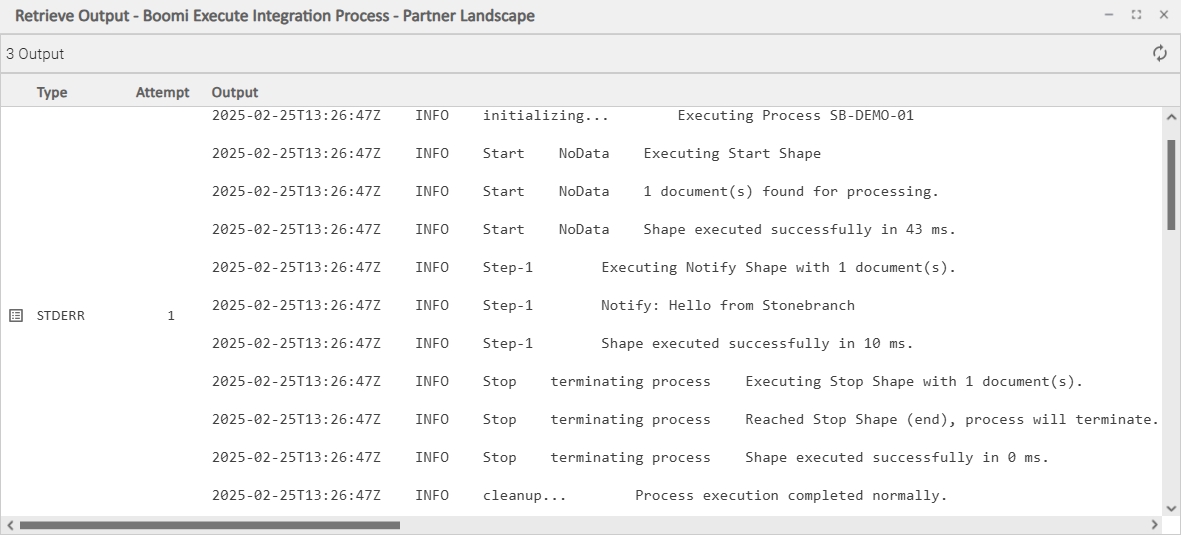Click the '3 Output' count label

click(x=35, y=54)
